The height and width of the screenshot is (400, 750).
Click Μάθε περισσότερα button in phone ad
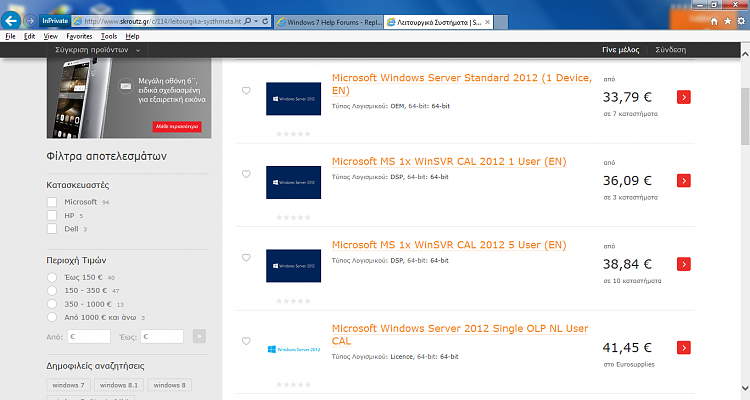point(177,126)
